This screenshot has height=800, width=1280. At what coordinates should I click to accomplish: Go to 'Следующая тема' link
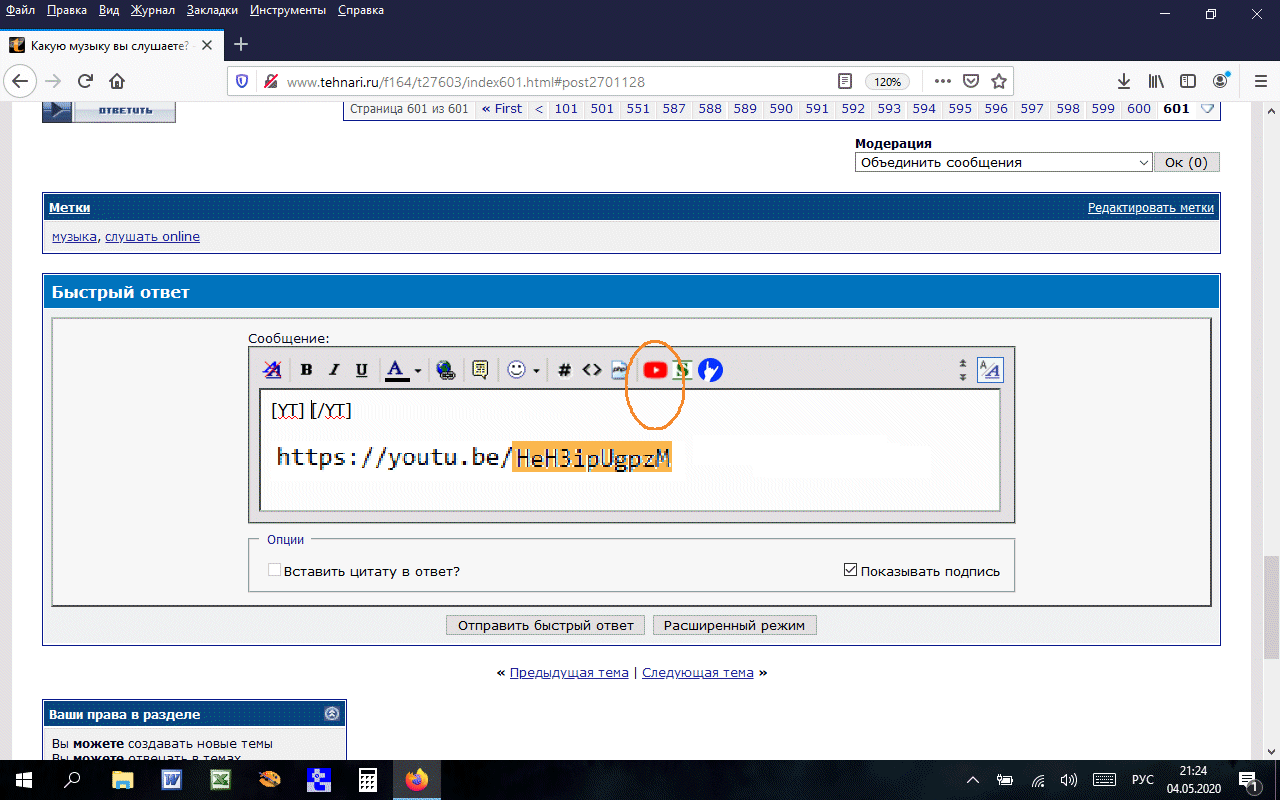[x=698, y=673]
